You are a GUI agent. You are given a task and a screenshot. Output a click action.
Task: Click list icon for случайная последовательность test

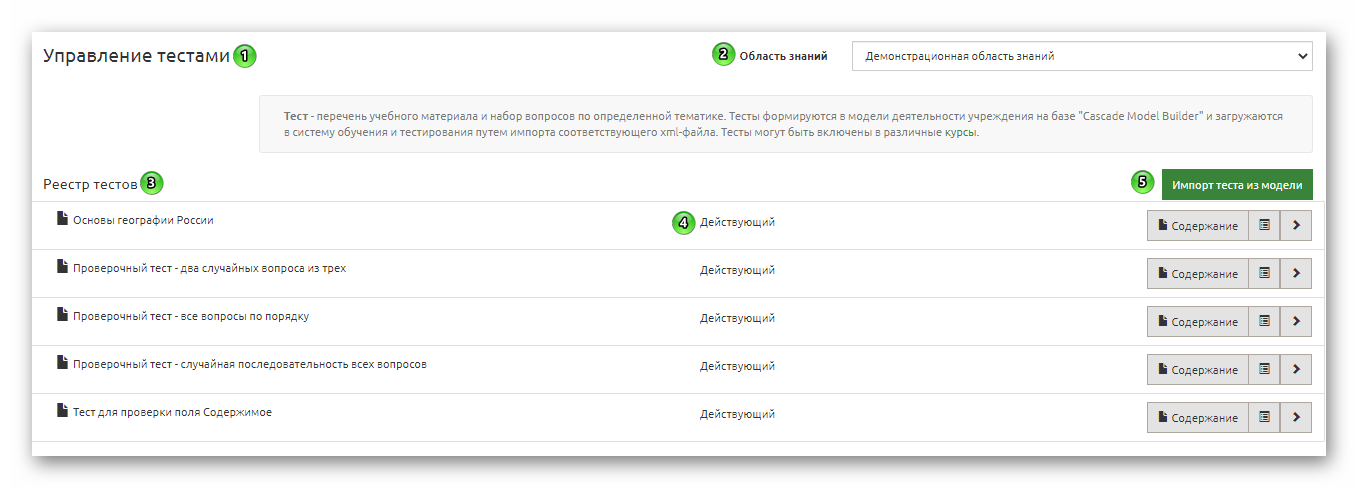(x=1264, y=370)
